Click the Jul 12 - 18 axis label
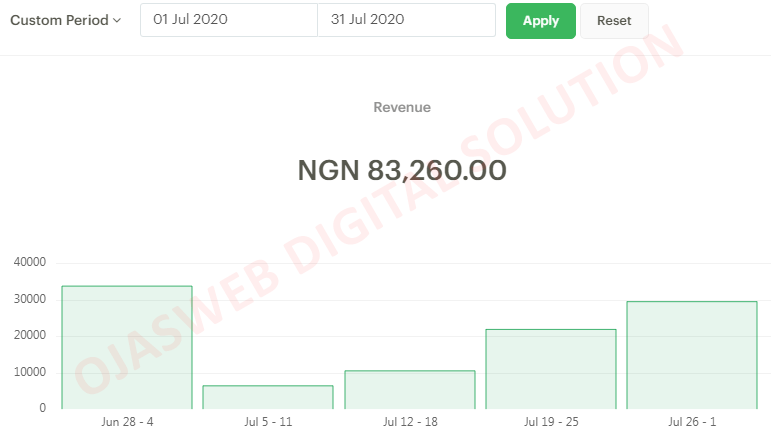This screenshot has width=771, height=445. [x=410, y=422]
